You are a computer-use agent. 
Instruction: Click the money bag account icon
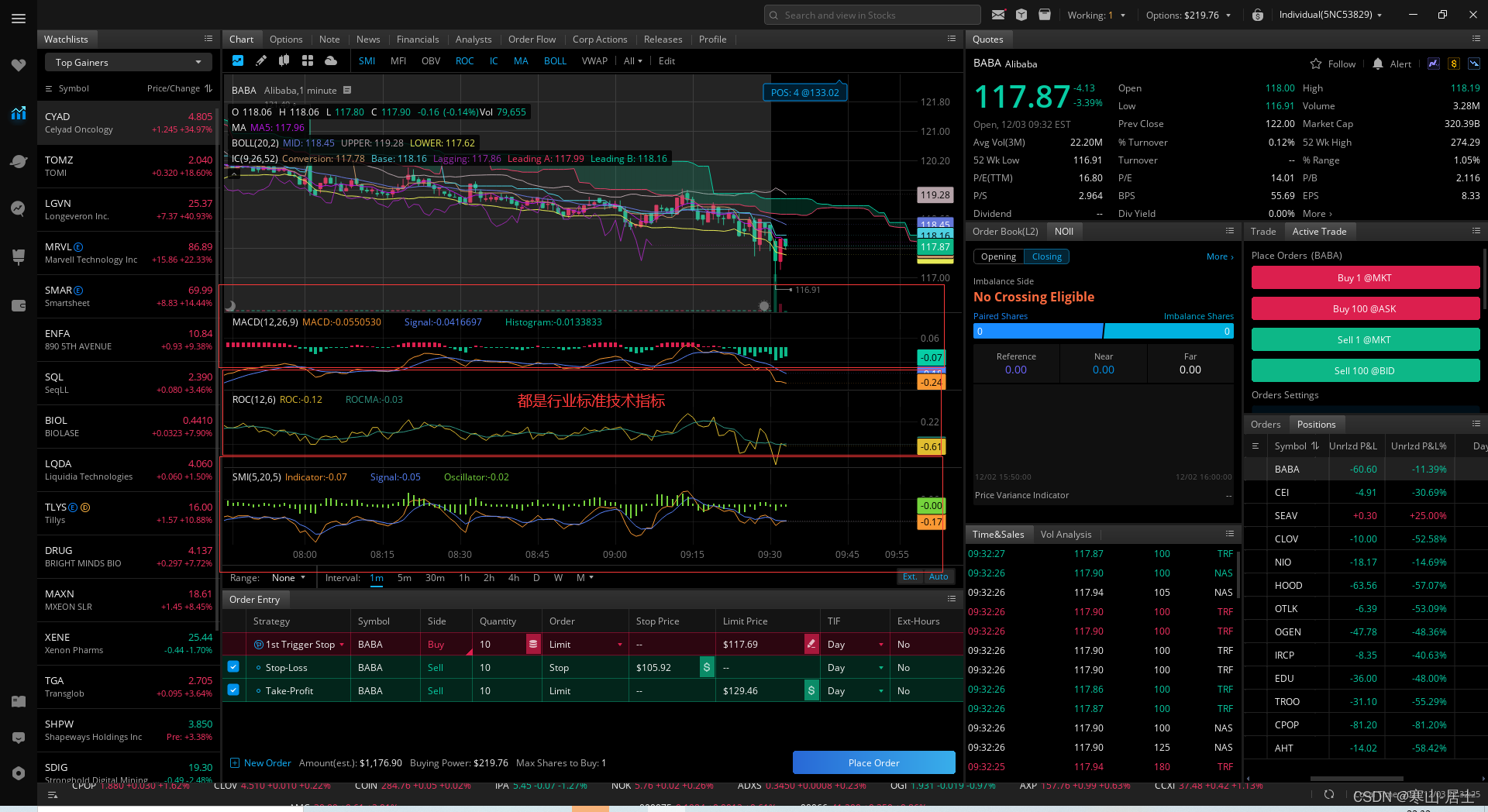[x=1258, y=15]
